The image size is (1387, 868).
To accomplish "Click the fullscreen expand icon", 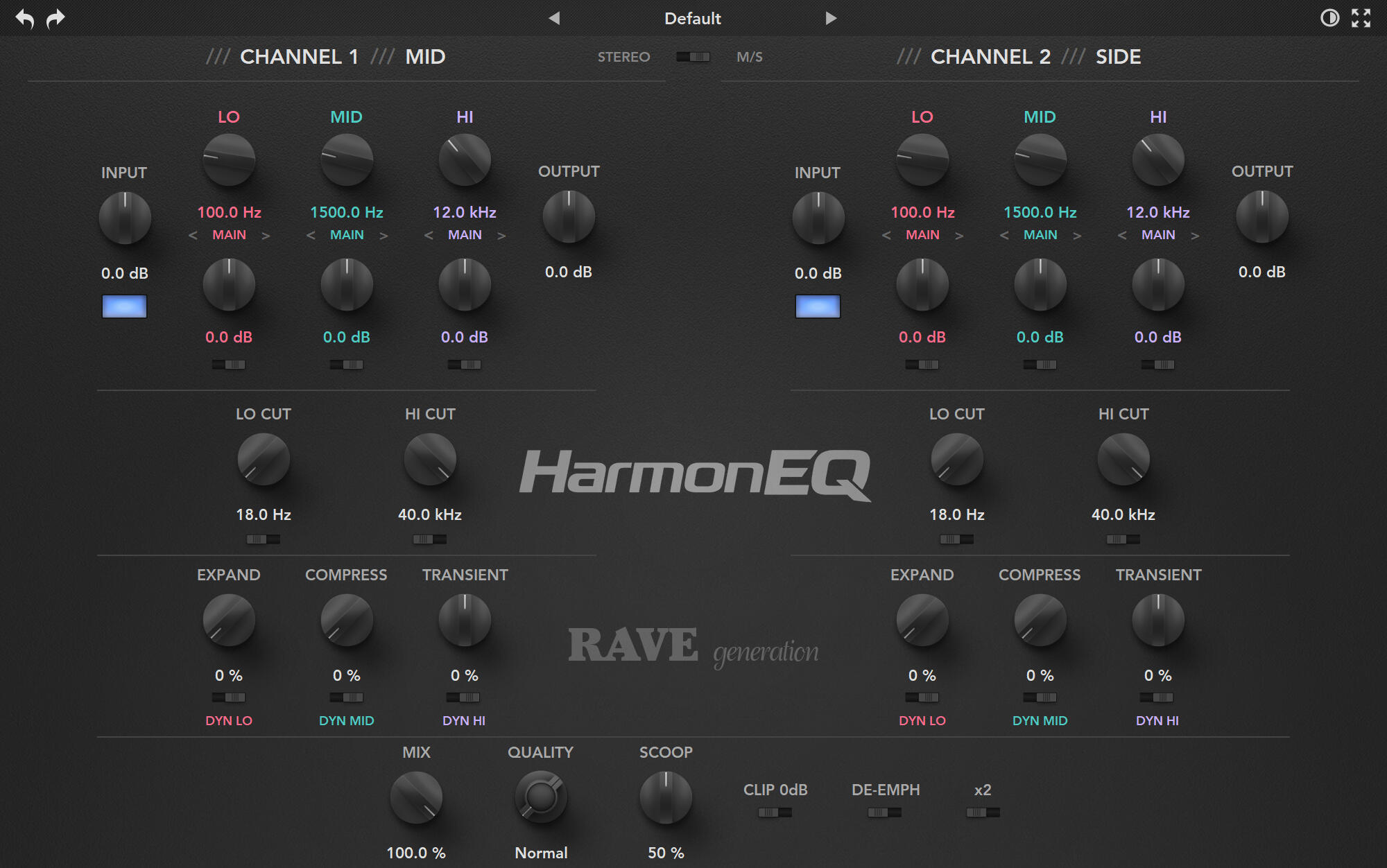I will tap(1361, 18).
